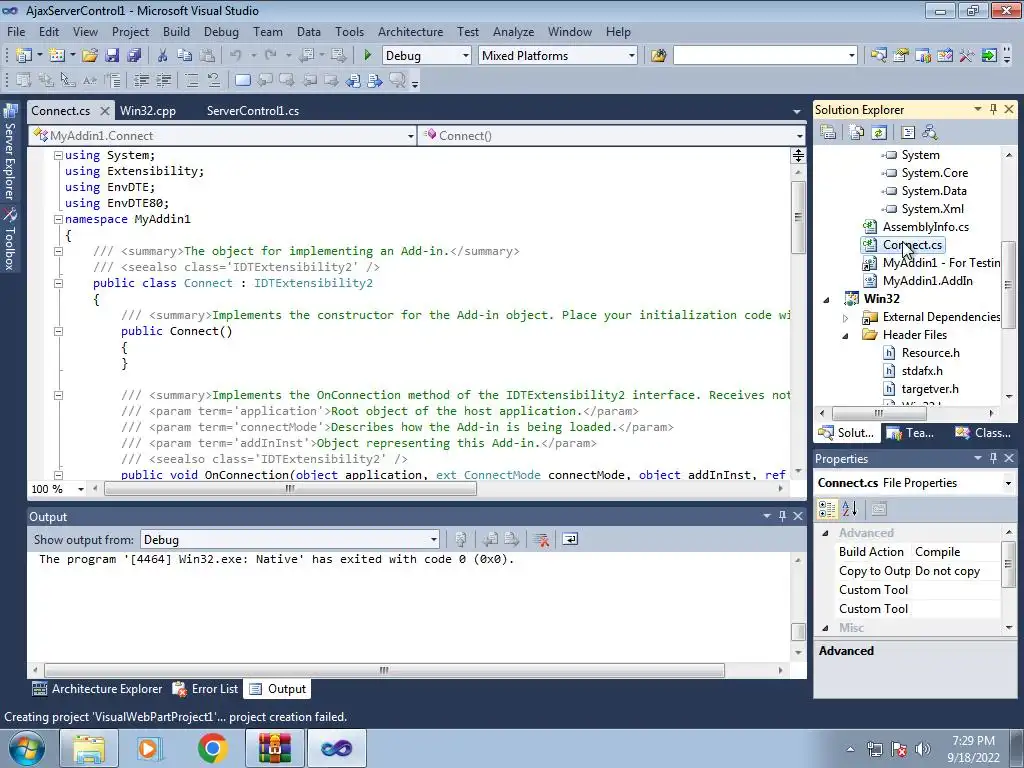This screenshot has height=768, width=1024.
Task: Open the Properties Window toolbar icon
Action: click(901, 56)
